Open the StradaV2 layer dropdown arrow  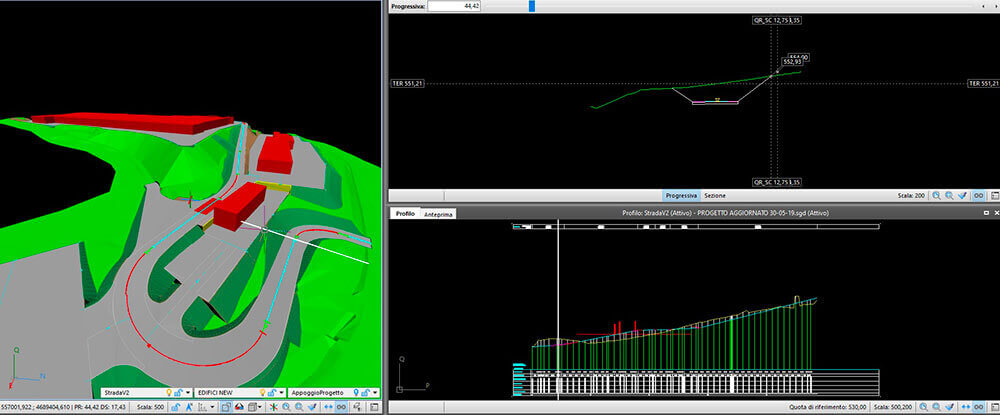tap(188, 393)
